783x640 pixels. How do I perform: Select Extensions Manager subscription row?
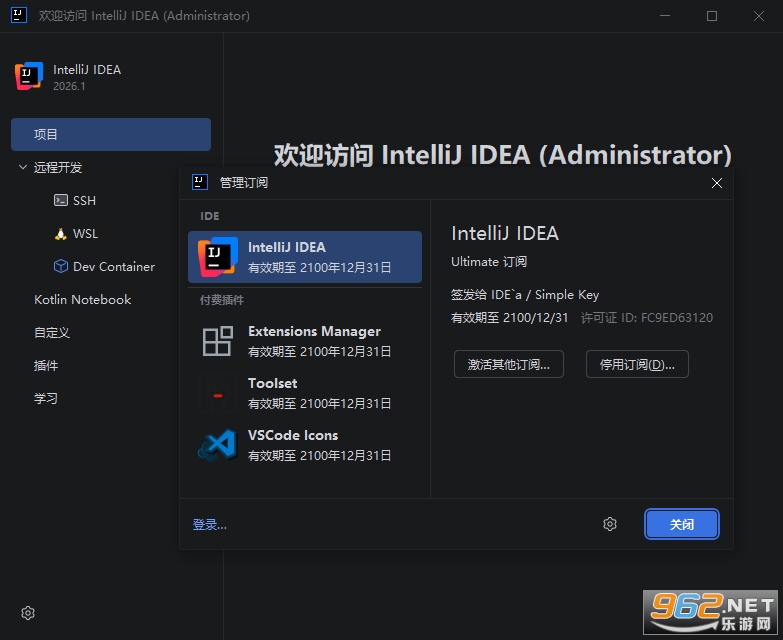pos(305,341)
